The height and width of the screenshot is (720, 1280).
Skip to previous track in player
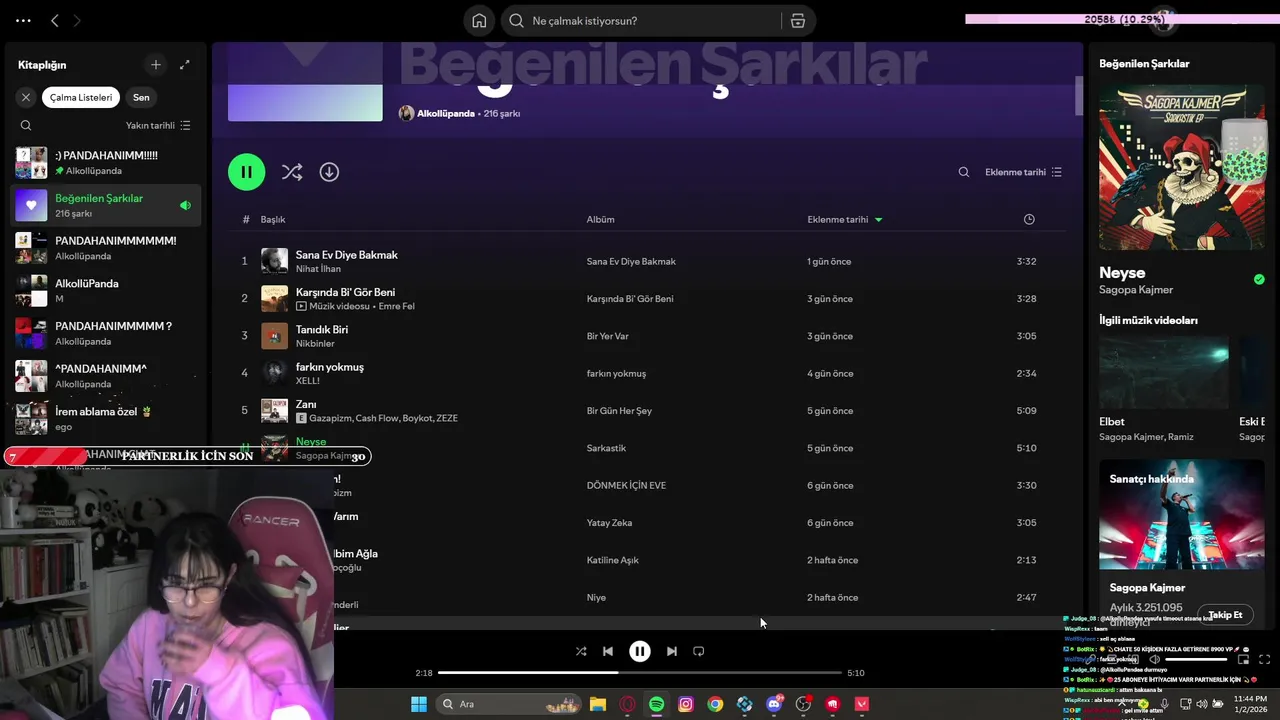[x=608, y=651]
